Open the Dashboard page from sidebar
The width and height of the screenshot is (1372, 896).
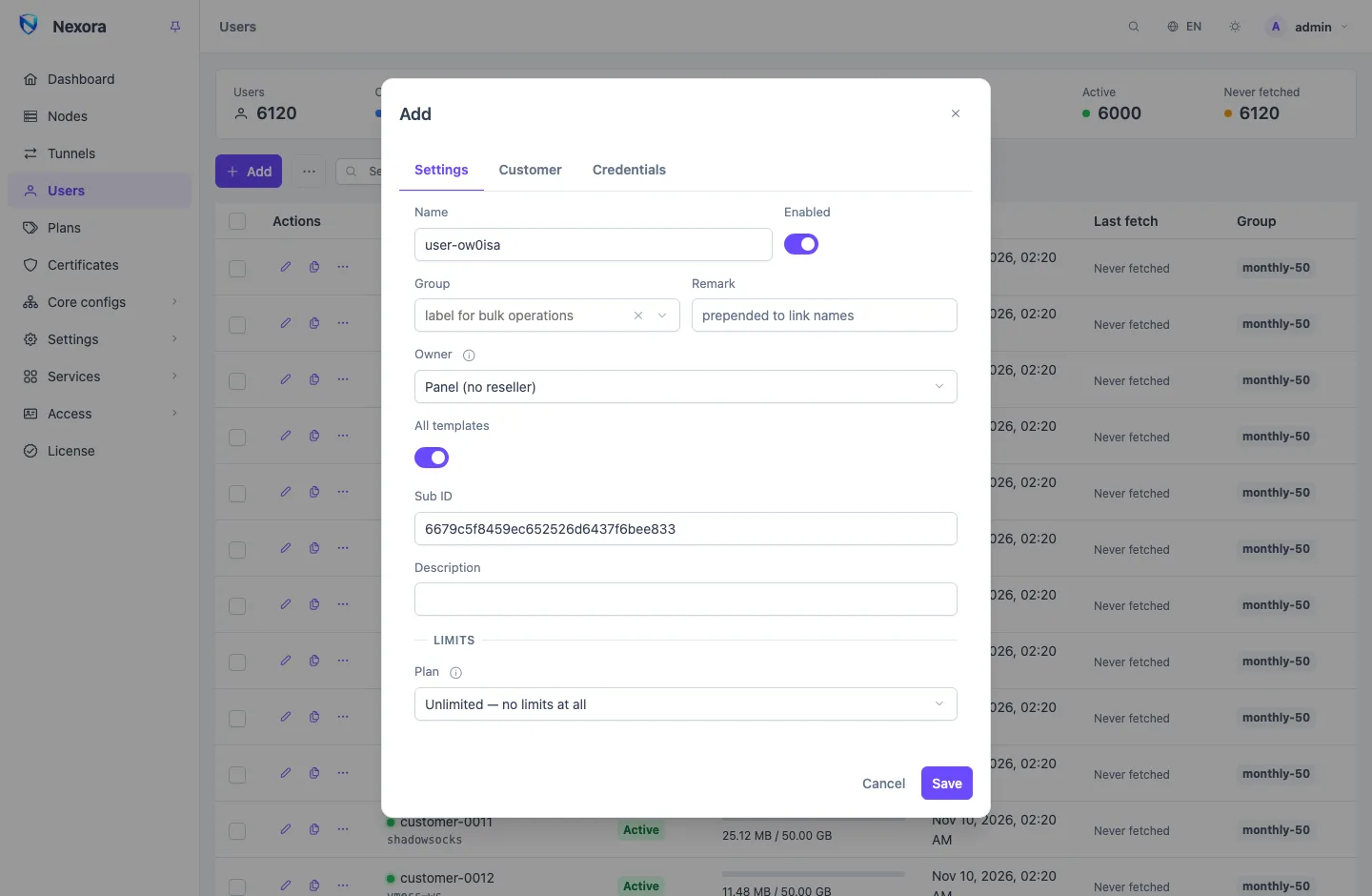[x=100, y=79]
